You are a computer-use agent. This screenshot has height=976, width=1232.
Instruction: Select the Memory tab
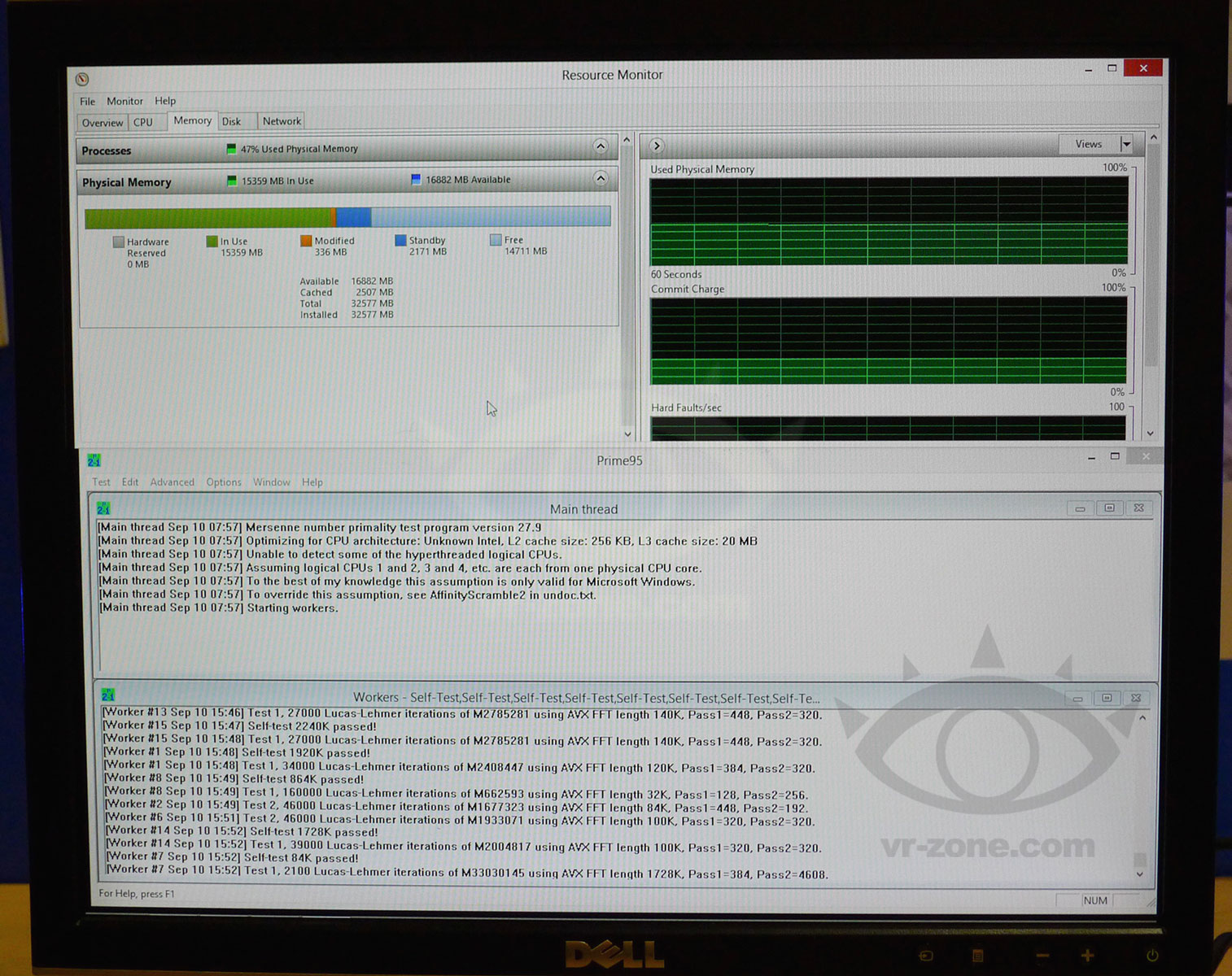click(x=193, y=120)
